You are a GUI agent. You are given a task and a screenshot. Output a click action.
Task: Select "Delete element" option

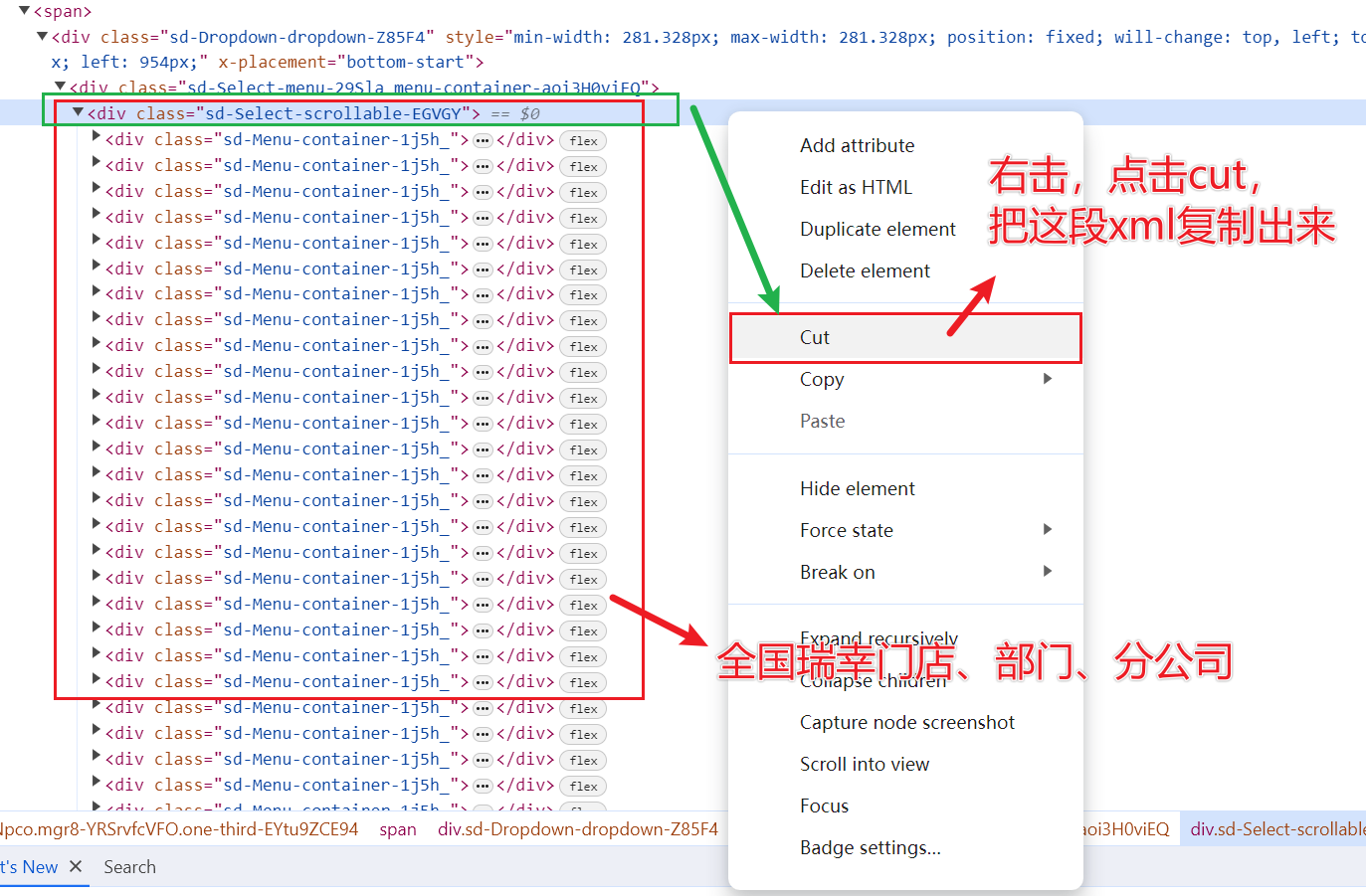[x=865, y=270]
